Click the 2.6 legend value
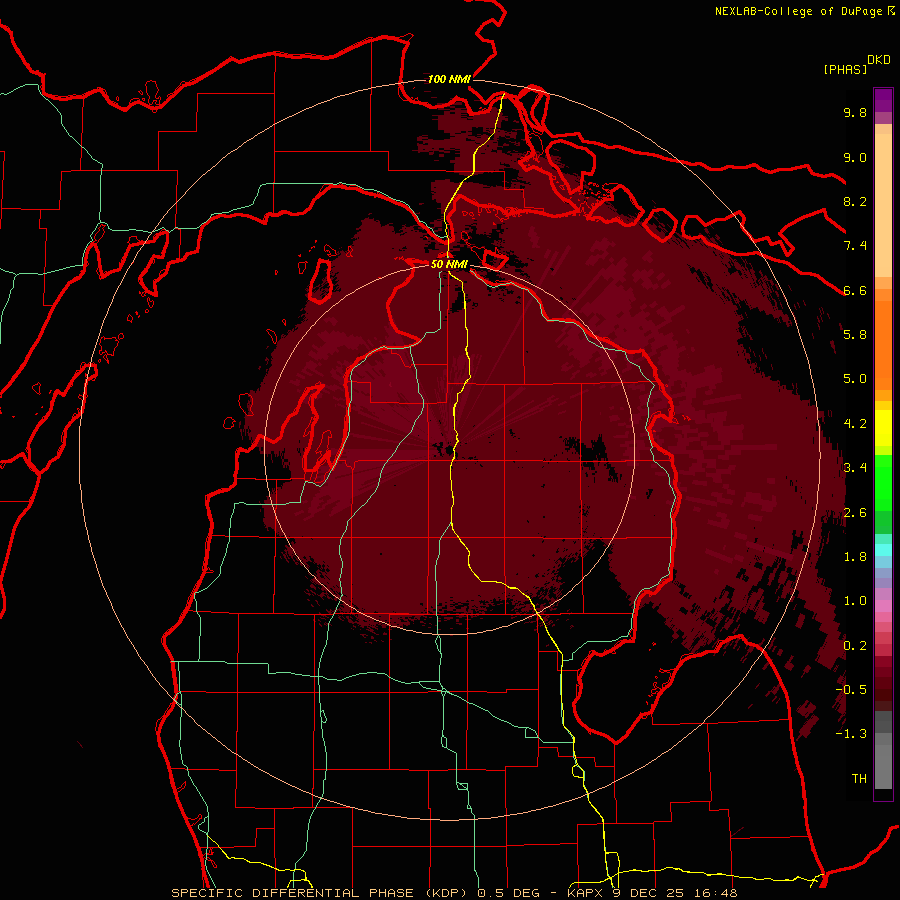900x900 pixels. tap(855, 513)
